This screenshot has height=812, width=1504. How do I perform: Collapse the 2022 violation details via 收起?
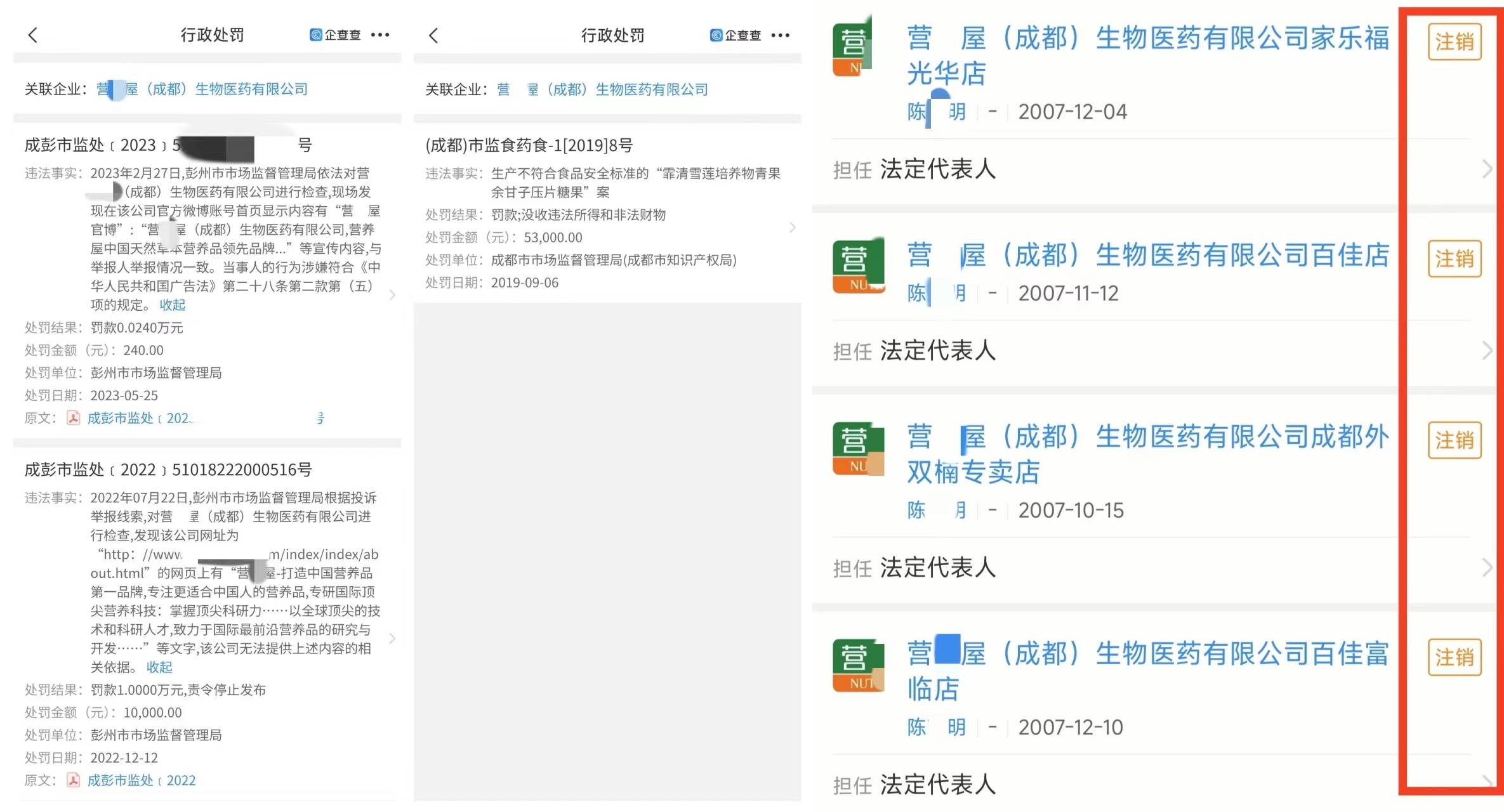coord(159,667)
